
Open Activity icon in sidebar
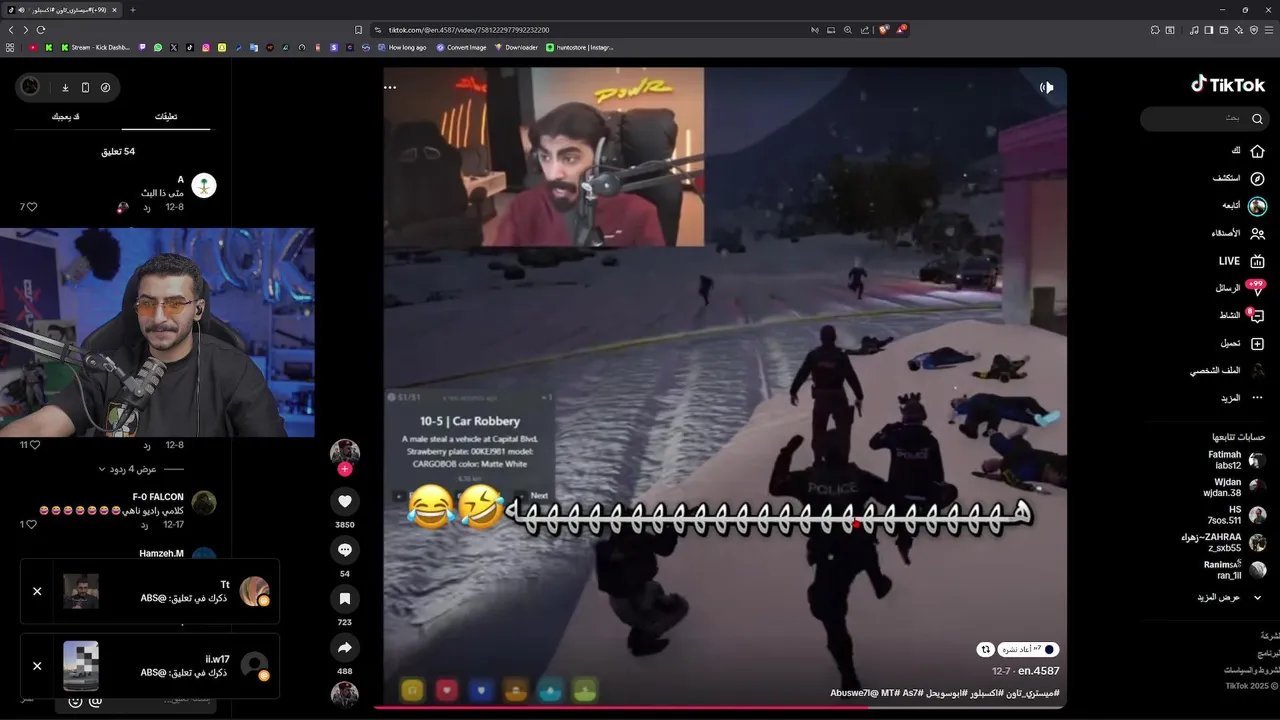point(1257,316)
